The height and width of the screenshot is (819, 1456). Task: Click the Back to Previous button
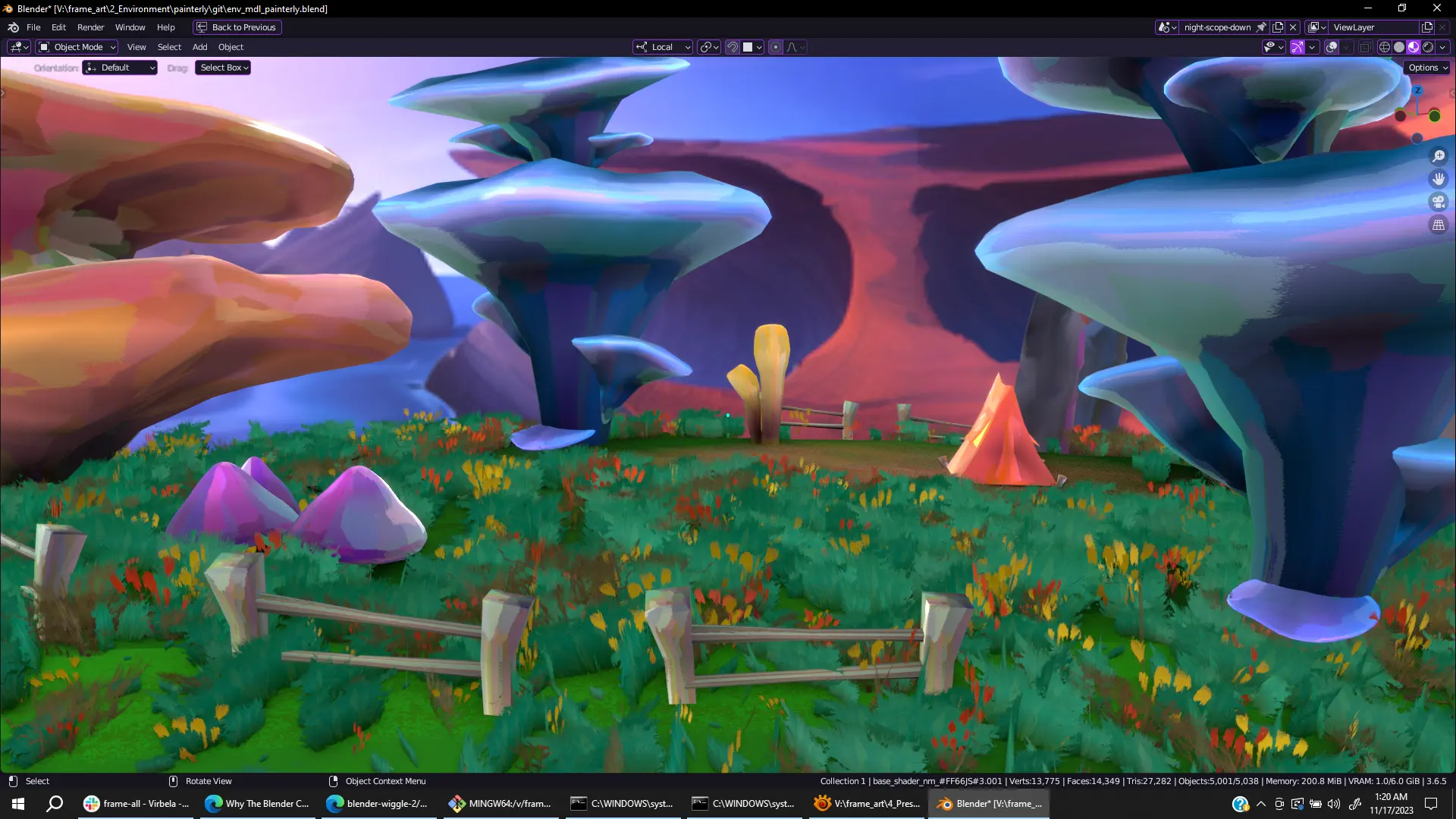click(x=237, y=27)
